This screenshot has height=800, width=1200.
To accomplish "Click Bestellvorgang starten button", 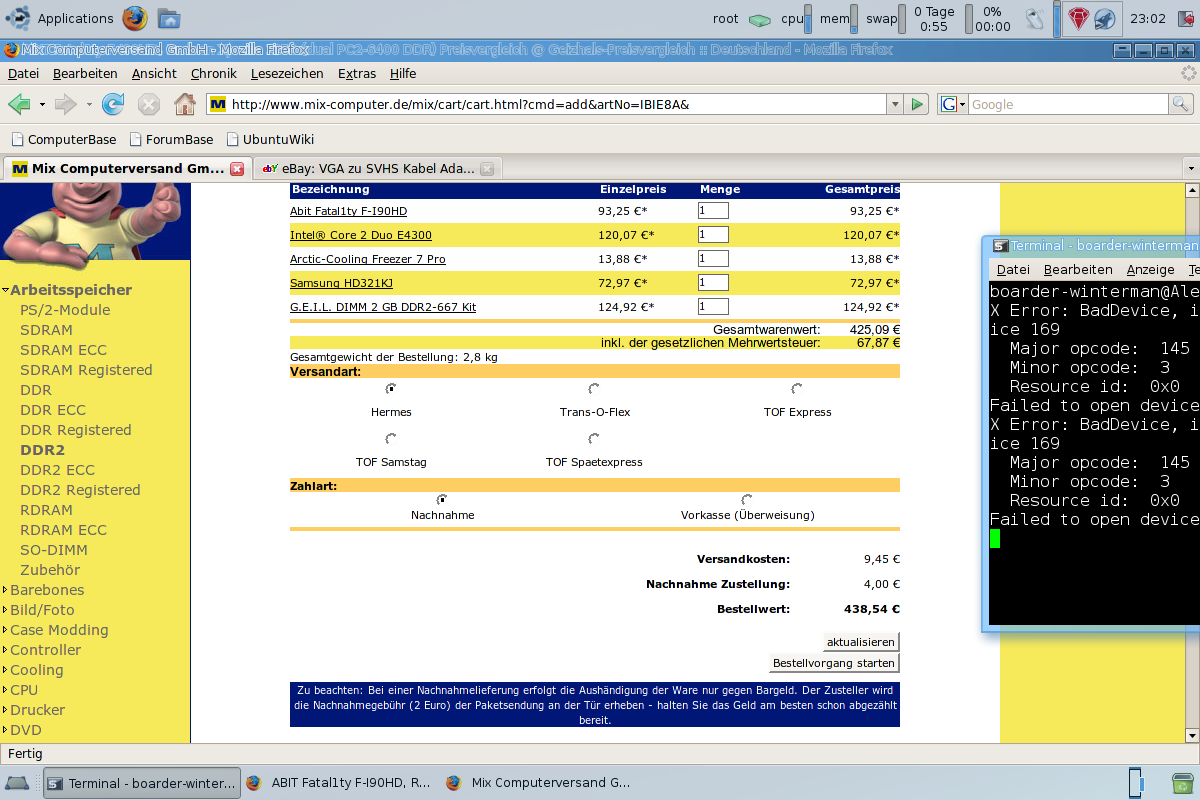I will pos(834,663).
